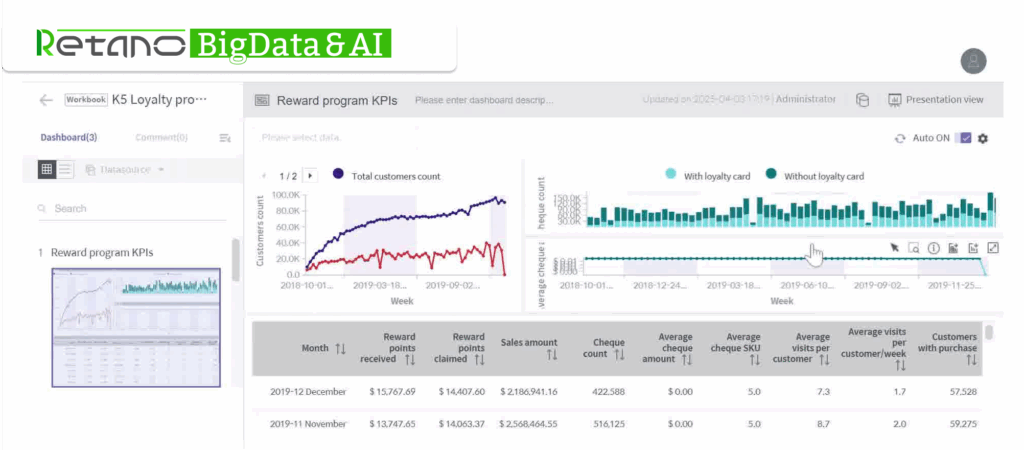Open the Dashboard(3) tab

[68, 138]
